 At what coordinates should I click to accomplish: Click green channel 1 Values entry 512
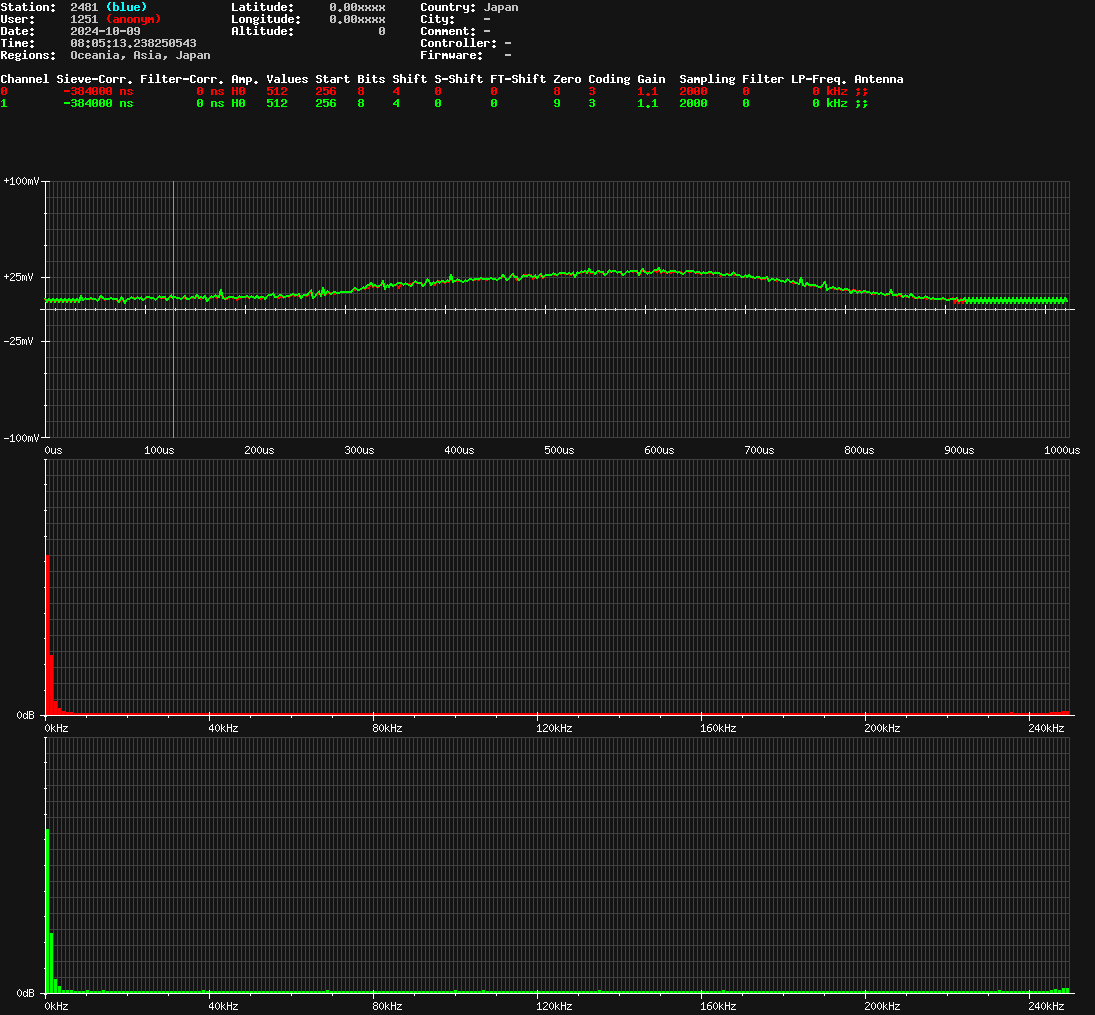[x=277, y=103]
